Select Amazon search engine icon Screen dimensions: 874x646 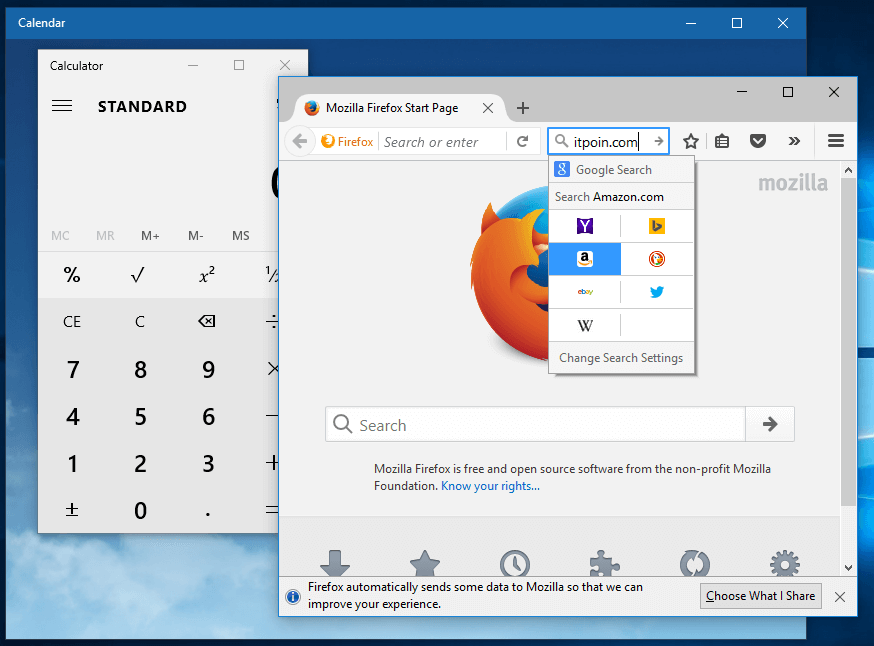[585, 259]
